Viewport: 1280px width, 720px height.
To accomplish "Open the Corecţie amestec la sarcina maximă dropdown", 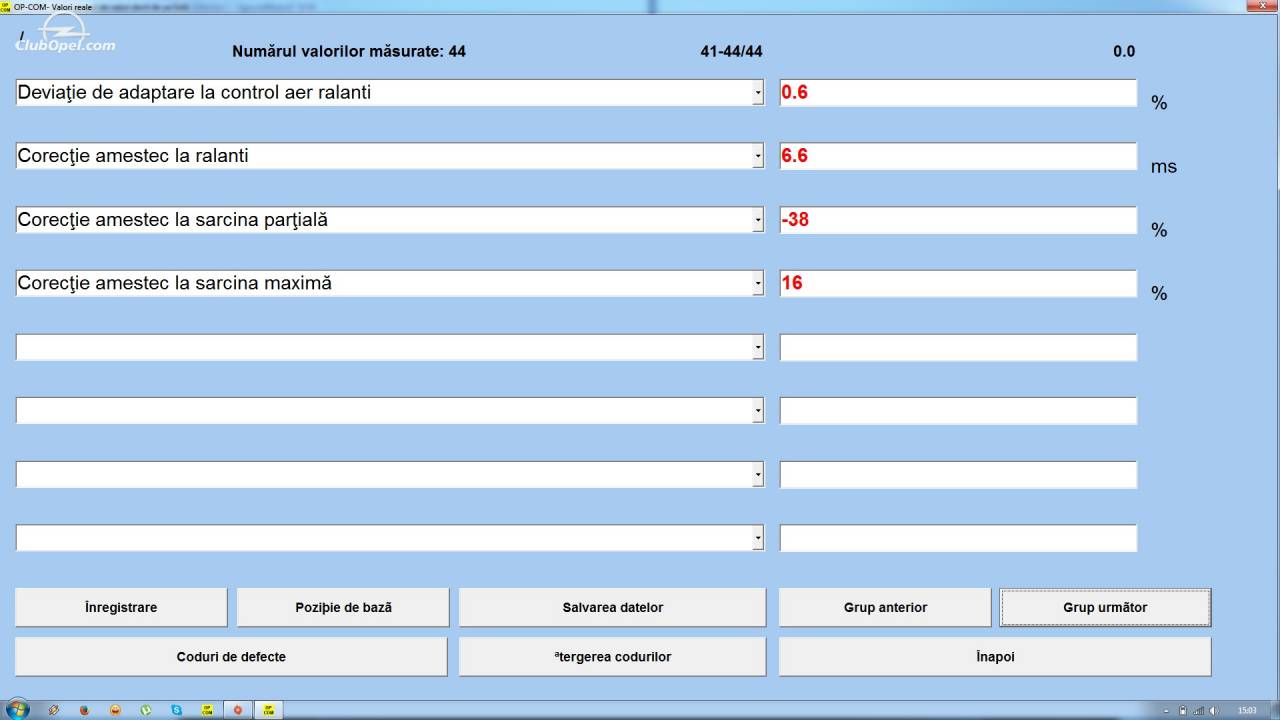I will (758, 283).
